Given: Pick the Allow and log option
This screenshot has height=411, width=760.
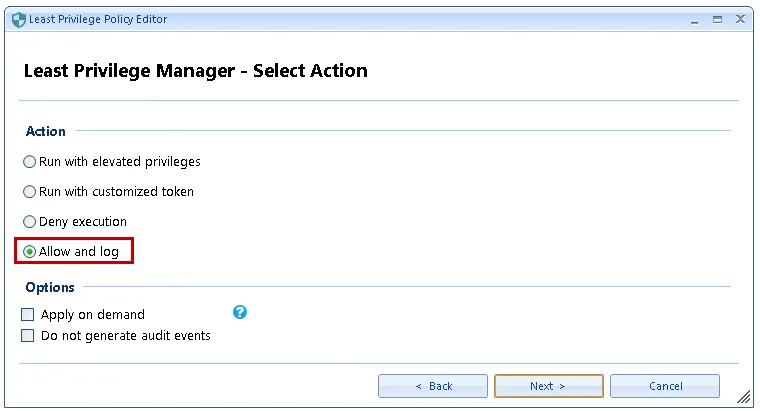Looking at the screenshot, I should pos(30,251).
